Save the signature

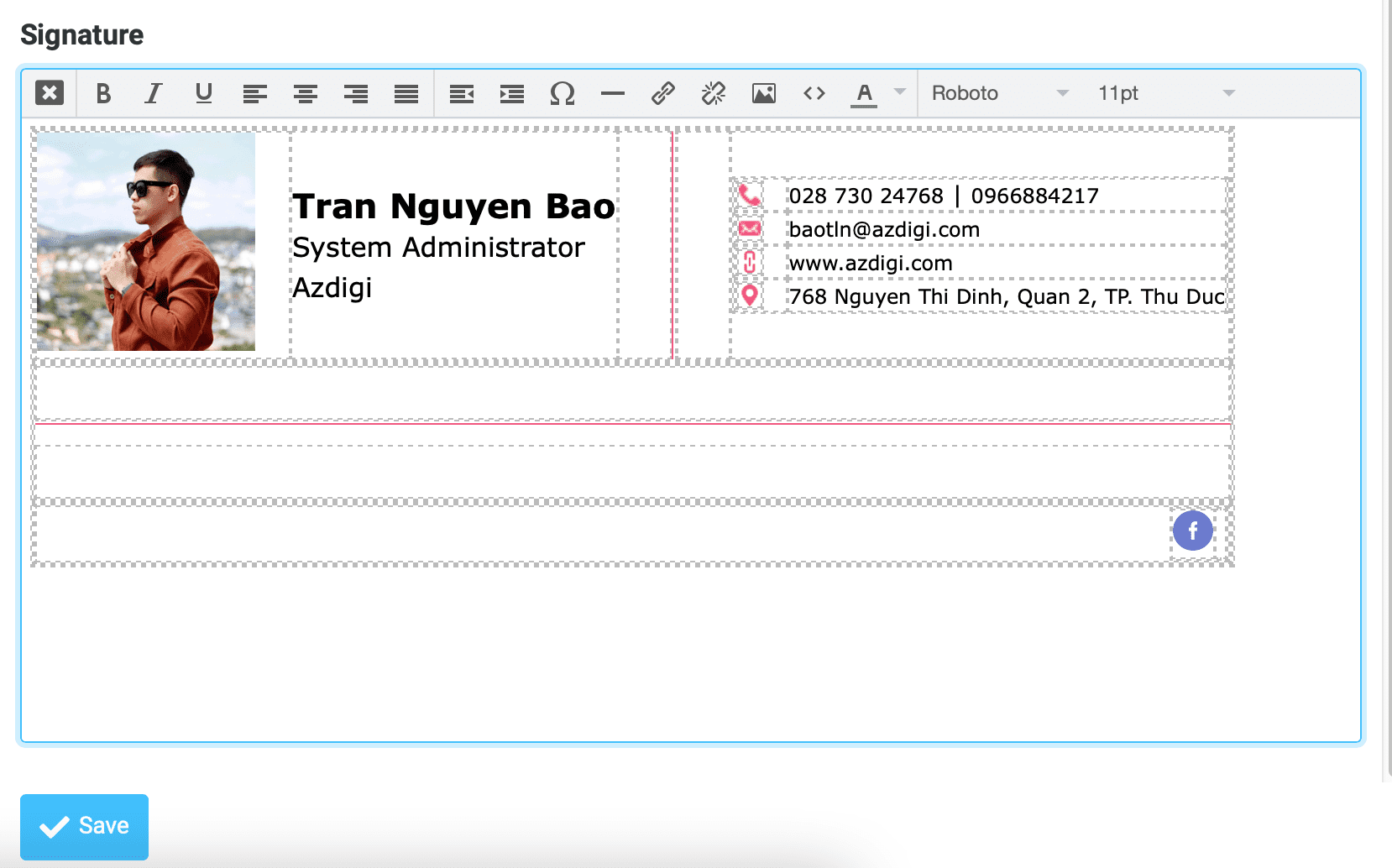pos(83,826)
